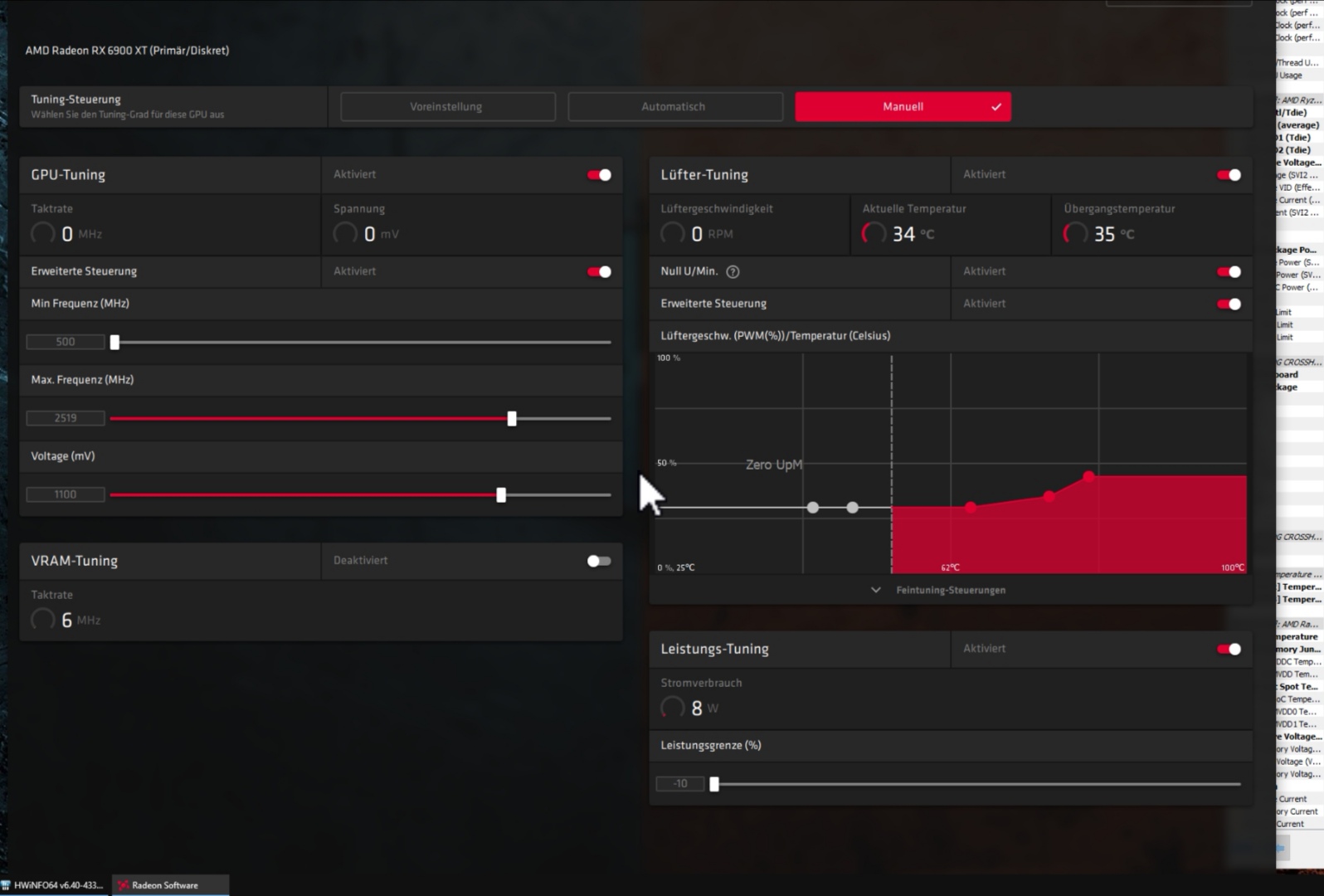The height and width of the screenshot is (896, 1324).
Task: Click the Aktuelle Temperatur gauge icon
Action: pyautogui.click(x=874, y=234)
